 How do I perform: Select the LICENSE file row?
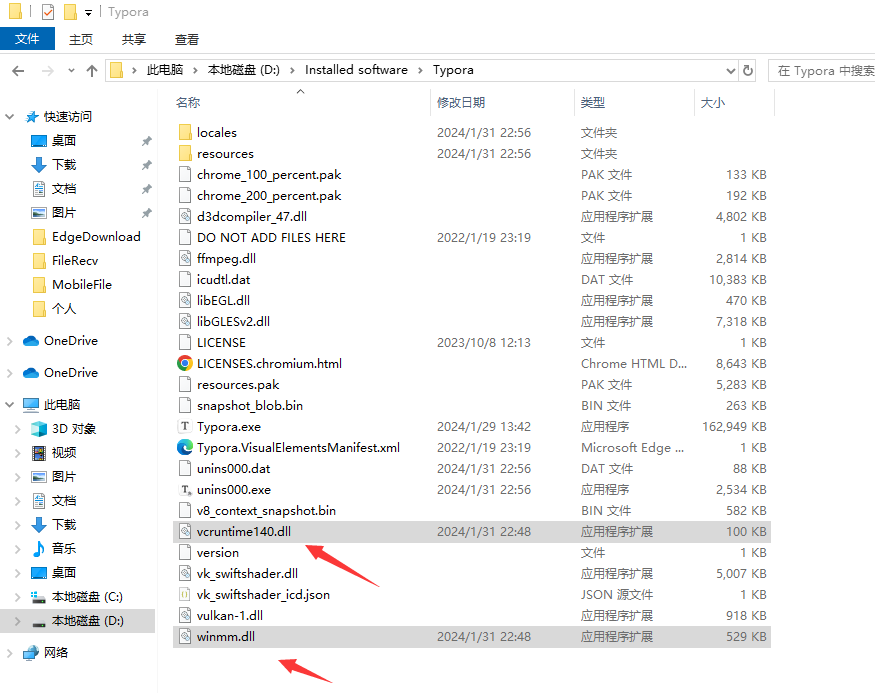point(472,343)
